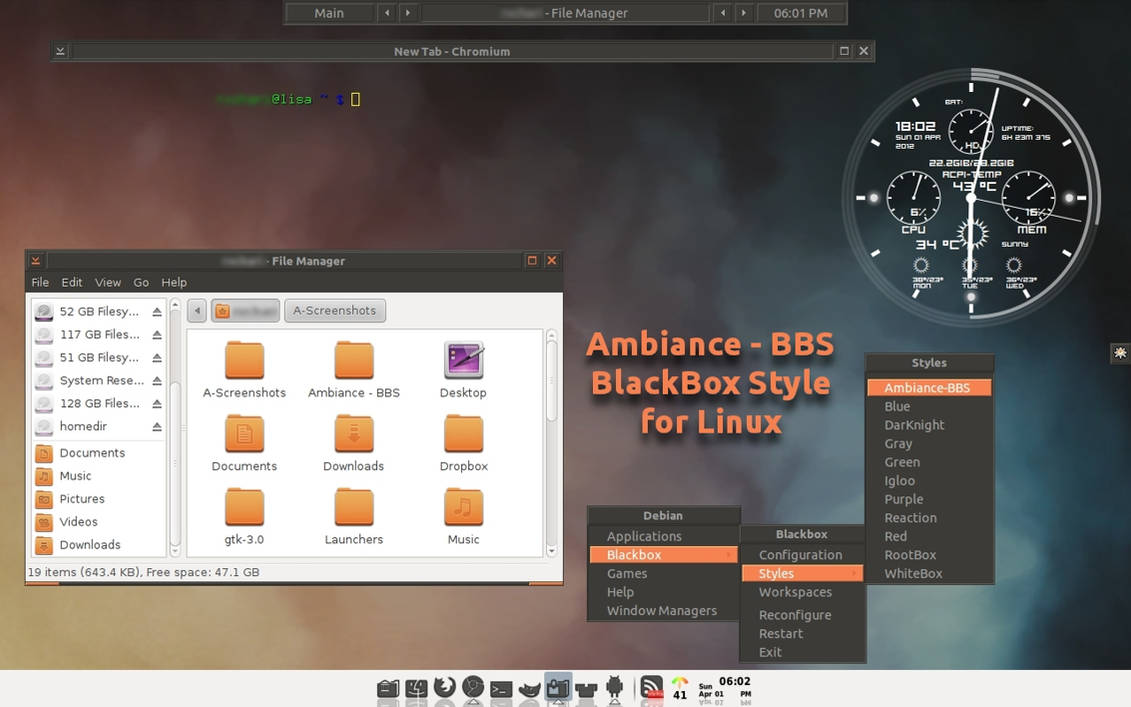This screenshot has height=707, width=1131.
Task: Open the Android app icon in the dock
Action: [615, 688]
